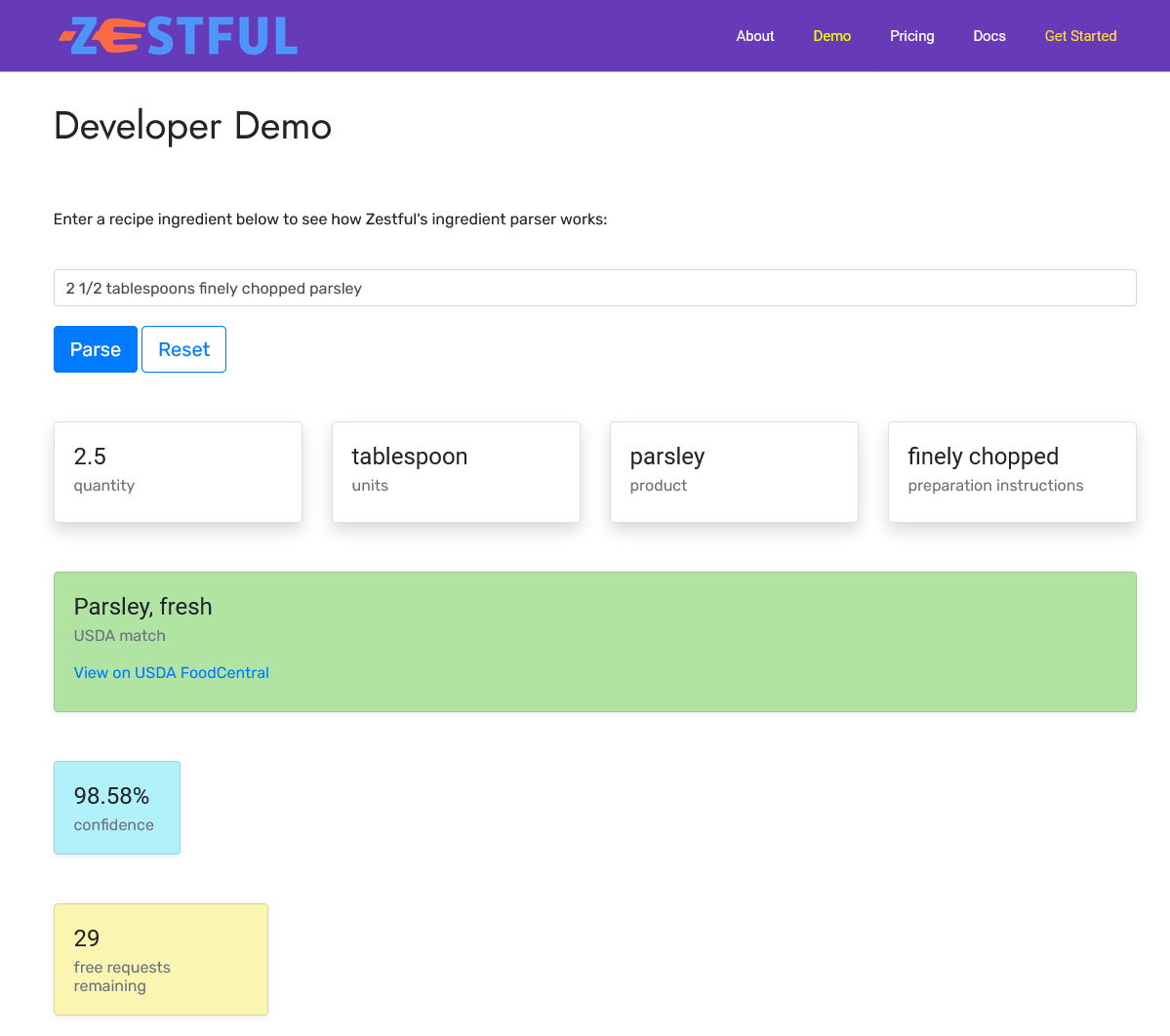This screenshot has height=1036, width=1170.
Task: Select the tablespoon units card
Action: [x=456, y=472]
